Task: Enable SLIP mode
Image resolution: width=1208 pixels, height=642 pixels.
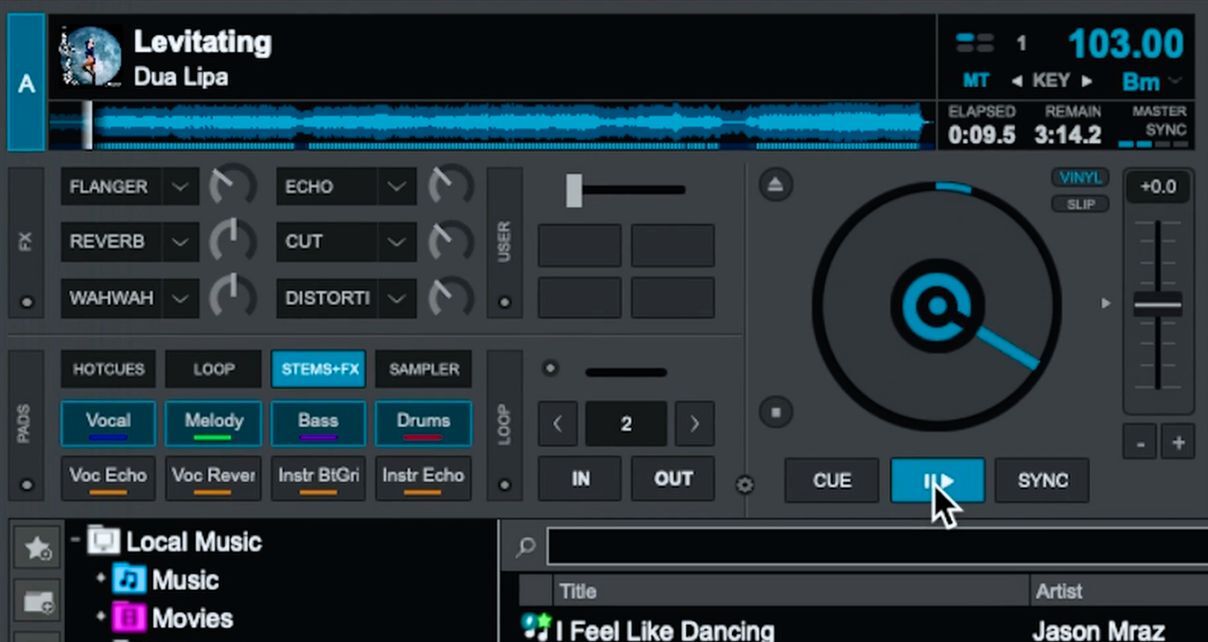Action: coord(1080,204)
